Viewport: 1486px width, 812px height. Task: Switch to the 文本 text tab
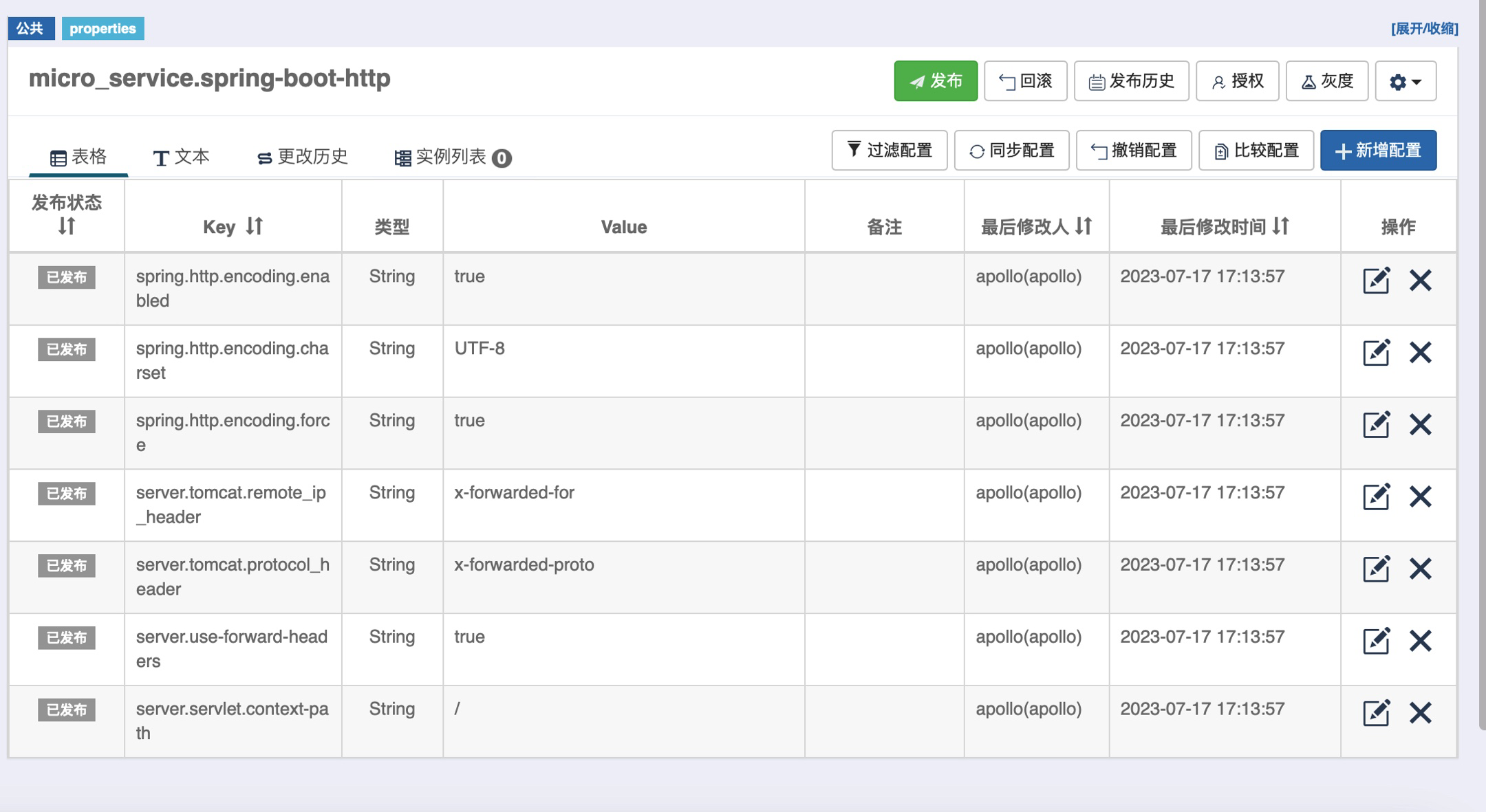181,157
